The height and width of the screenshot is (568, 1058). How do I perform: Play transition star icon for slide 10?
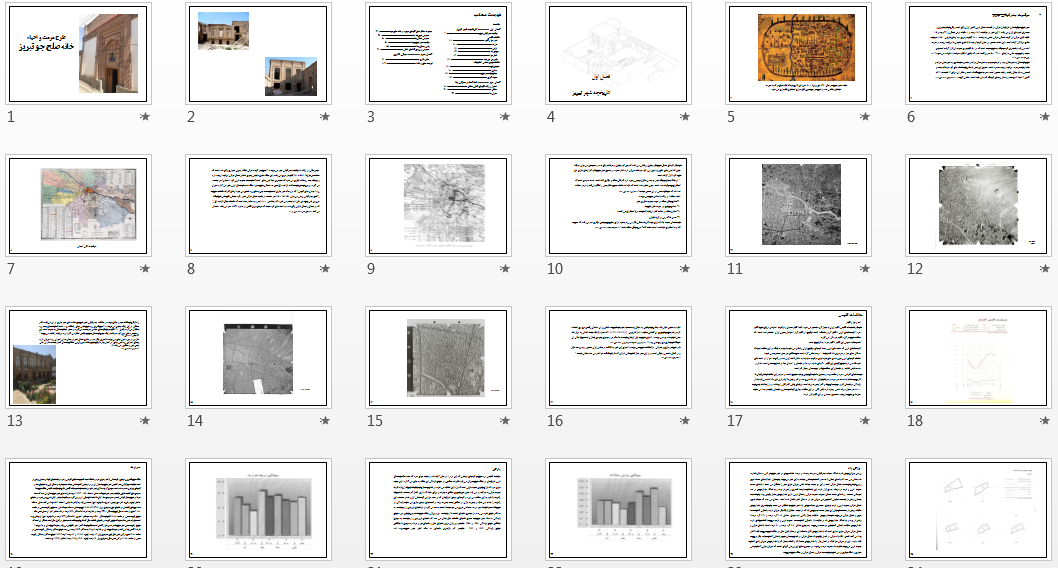tap(685, 268)
